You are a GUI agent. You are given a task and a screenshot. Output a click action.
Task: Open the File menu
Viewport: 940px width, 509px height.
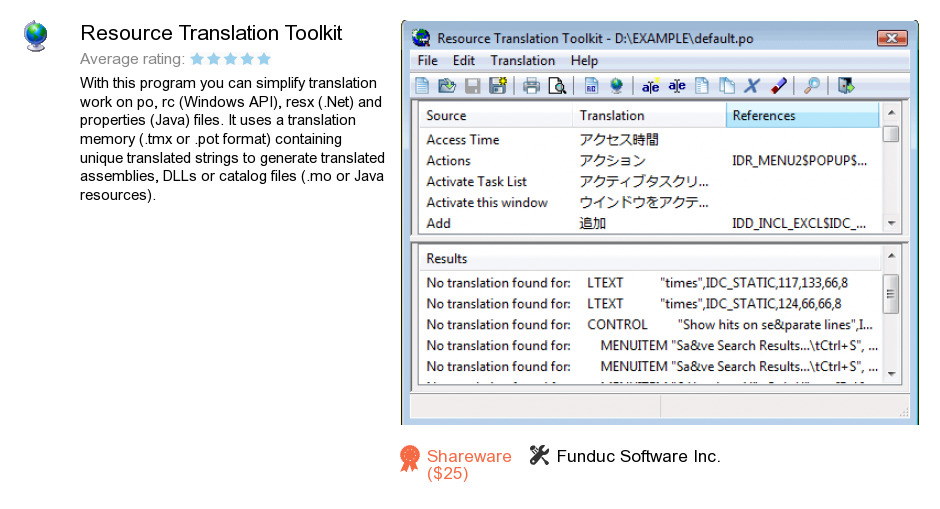click(427, 61)
